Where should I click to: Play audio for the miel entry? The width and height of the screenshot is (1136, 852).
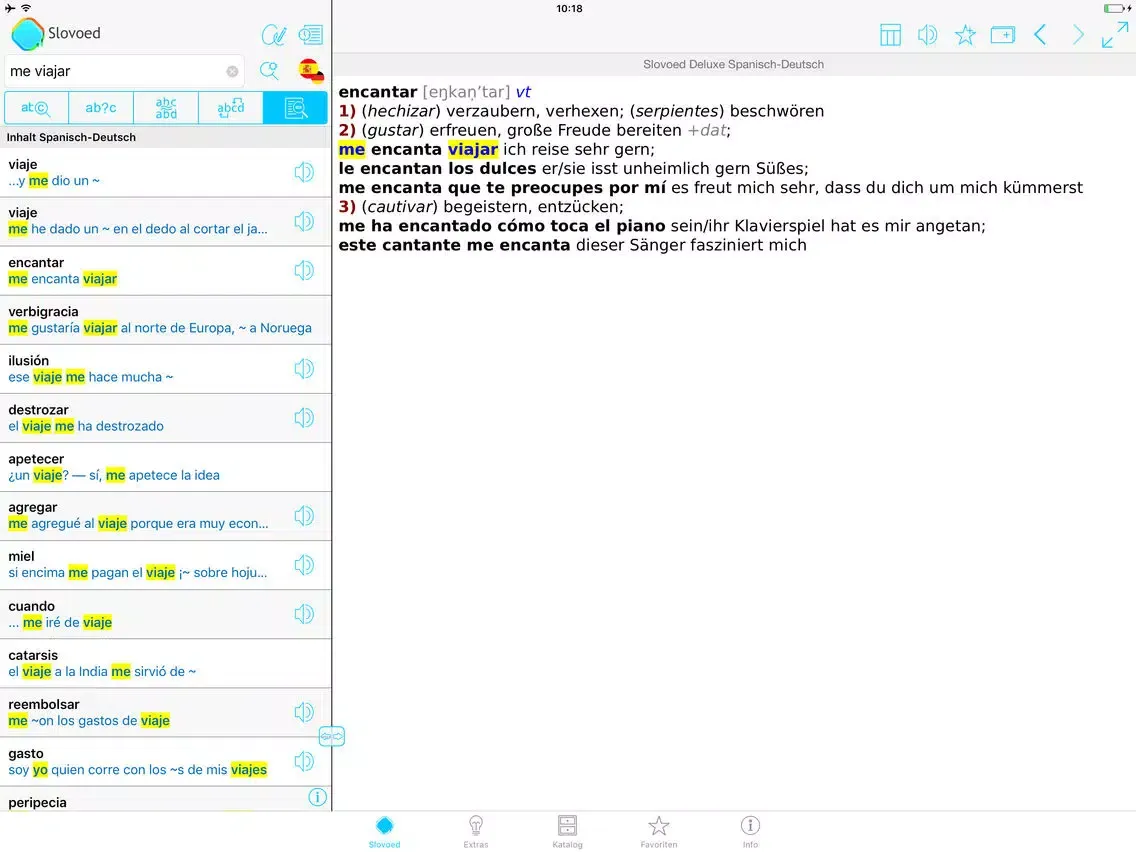pyautogui.click(x=304, y=565)
